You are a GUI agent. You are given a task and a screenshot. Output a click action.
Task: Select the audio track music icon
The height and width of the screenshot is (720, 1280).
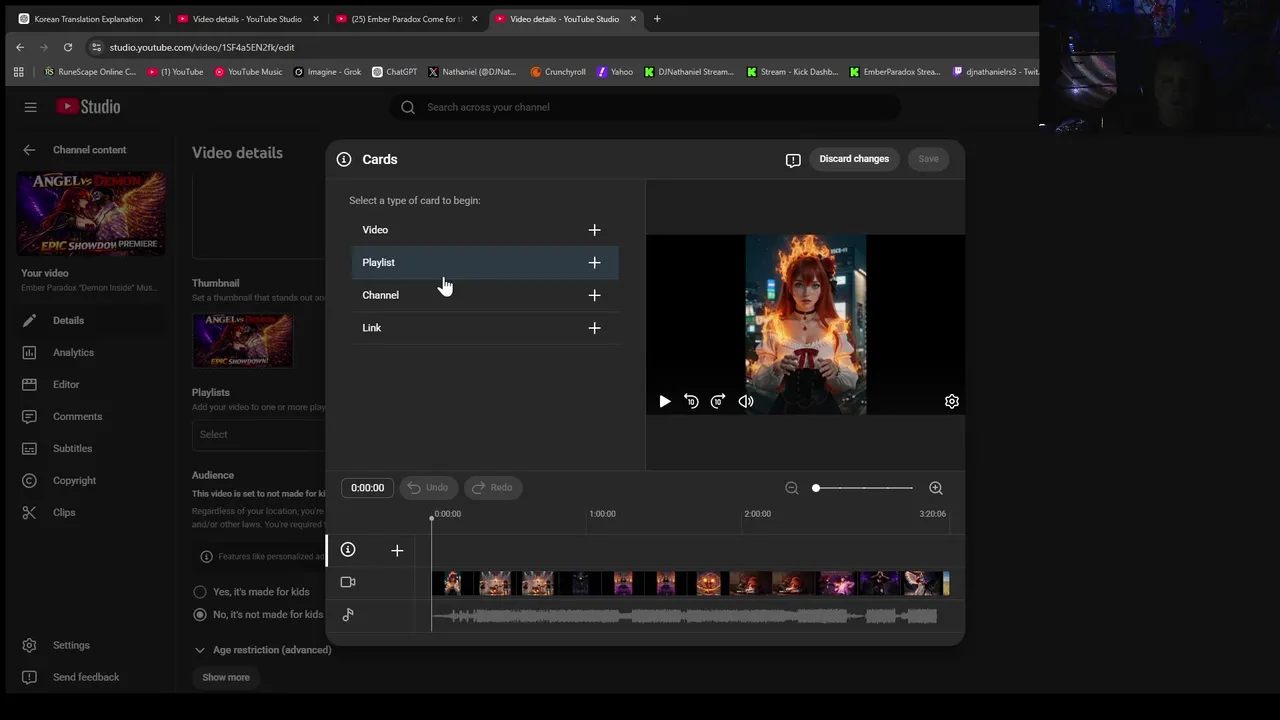click(x=348, y=615)
